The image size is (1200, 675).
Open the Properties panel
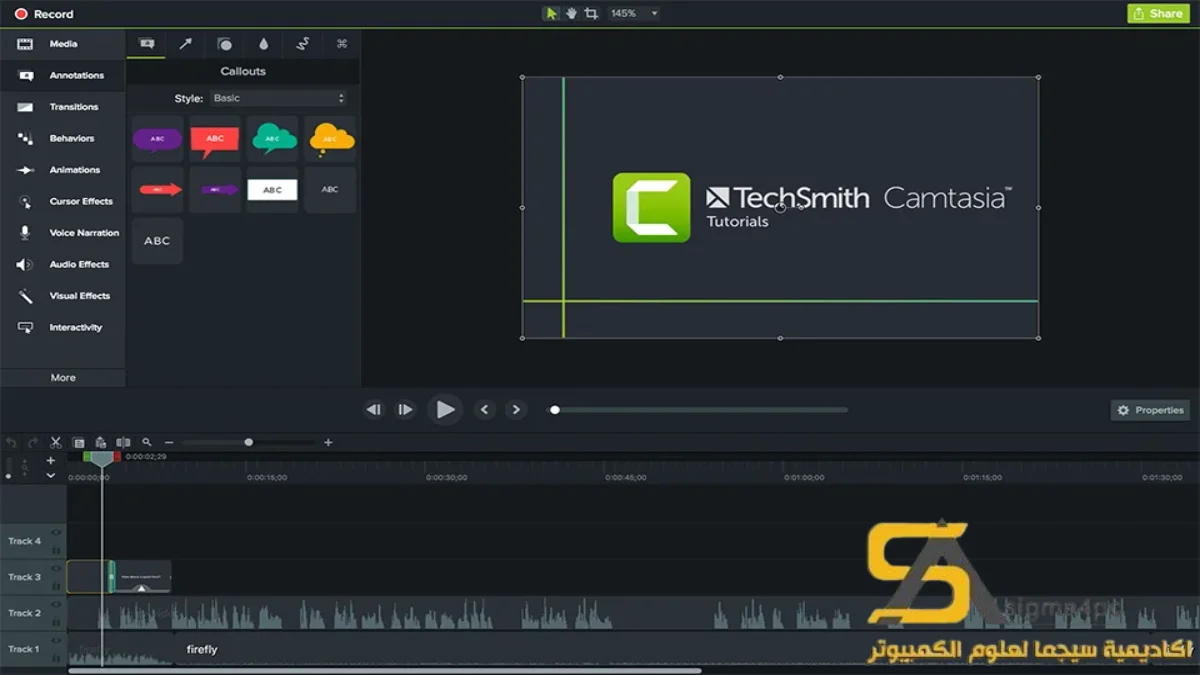pyautogui.click(x=1150, y=410)
